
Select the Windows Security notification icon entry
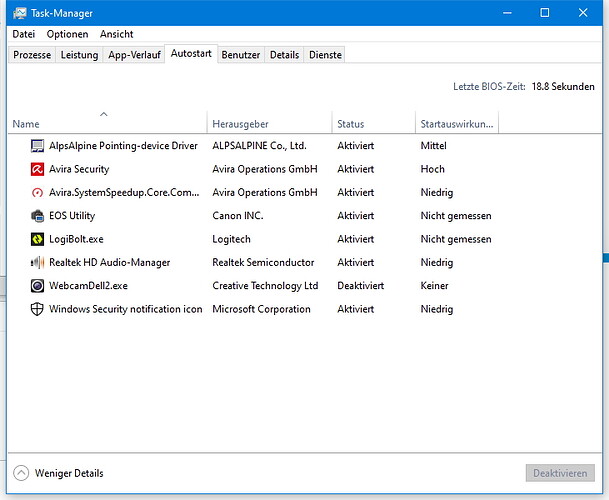(x=125, y=309)
